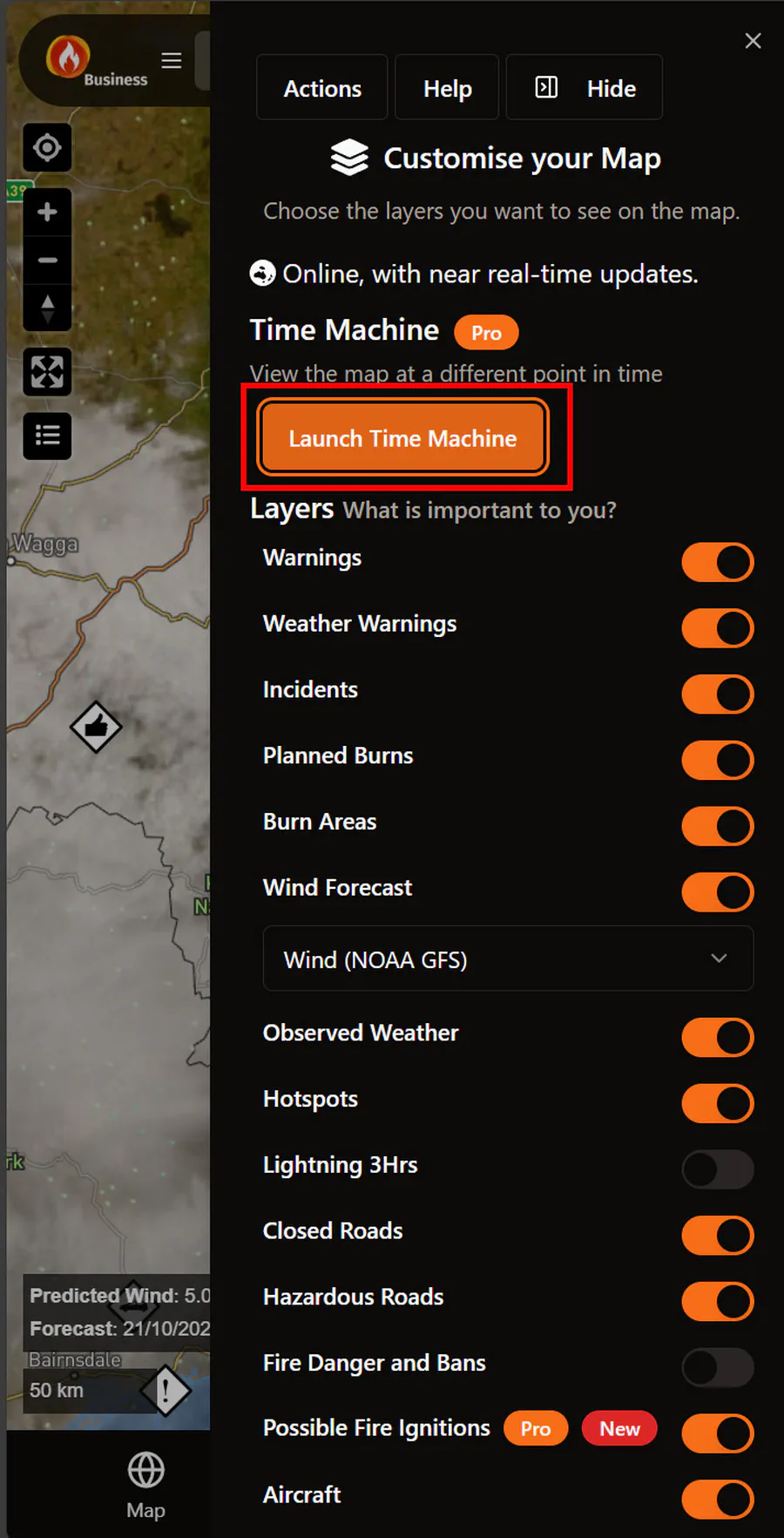The image size is (784, 1538).
Task: Open the Wind (NOAA GFS) dropdown
Action: coord(508,959)
